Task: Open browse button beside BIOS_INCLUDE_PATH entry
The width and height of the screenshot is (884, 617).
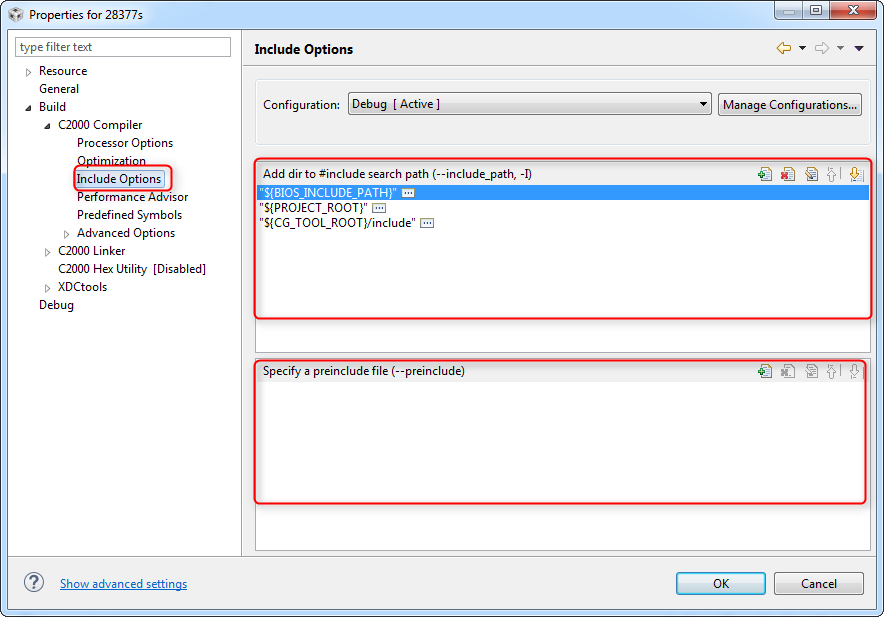Action: point(408,193)
